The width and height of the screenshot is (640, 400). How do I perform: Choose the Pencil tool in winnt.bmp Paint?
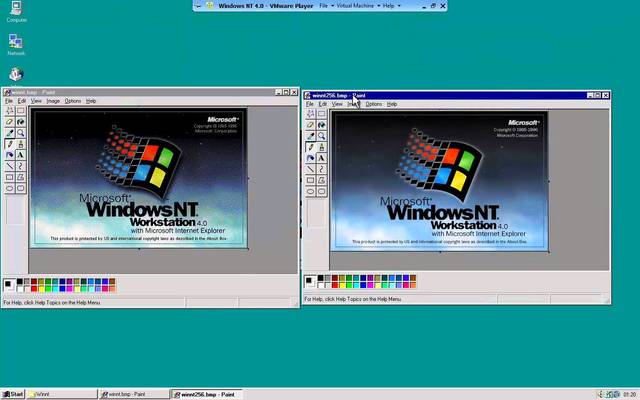(9, 144)
